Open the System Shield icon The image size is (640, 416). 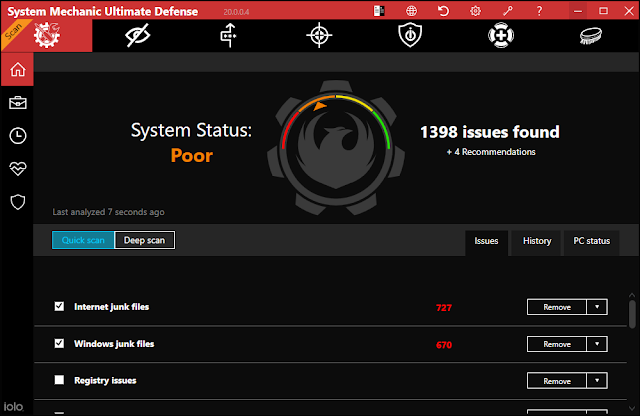pos(410,35)
